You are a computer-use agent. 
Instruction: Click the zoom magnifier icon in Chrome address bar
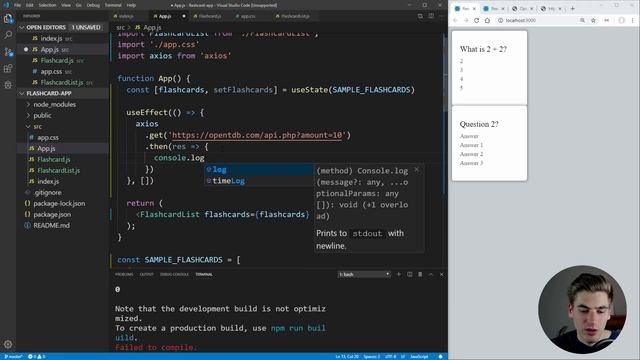point(582,20)
